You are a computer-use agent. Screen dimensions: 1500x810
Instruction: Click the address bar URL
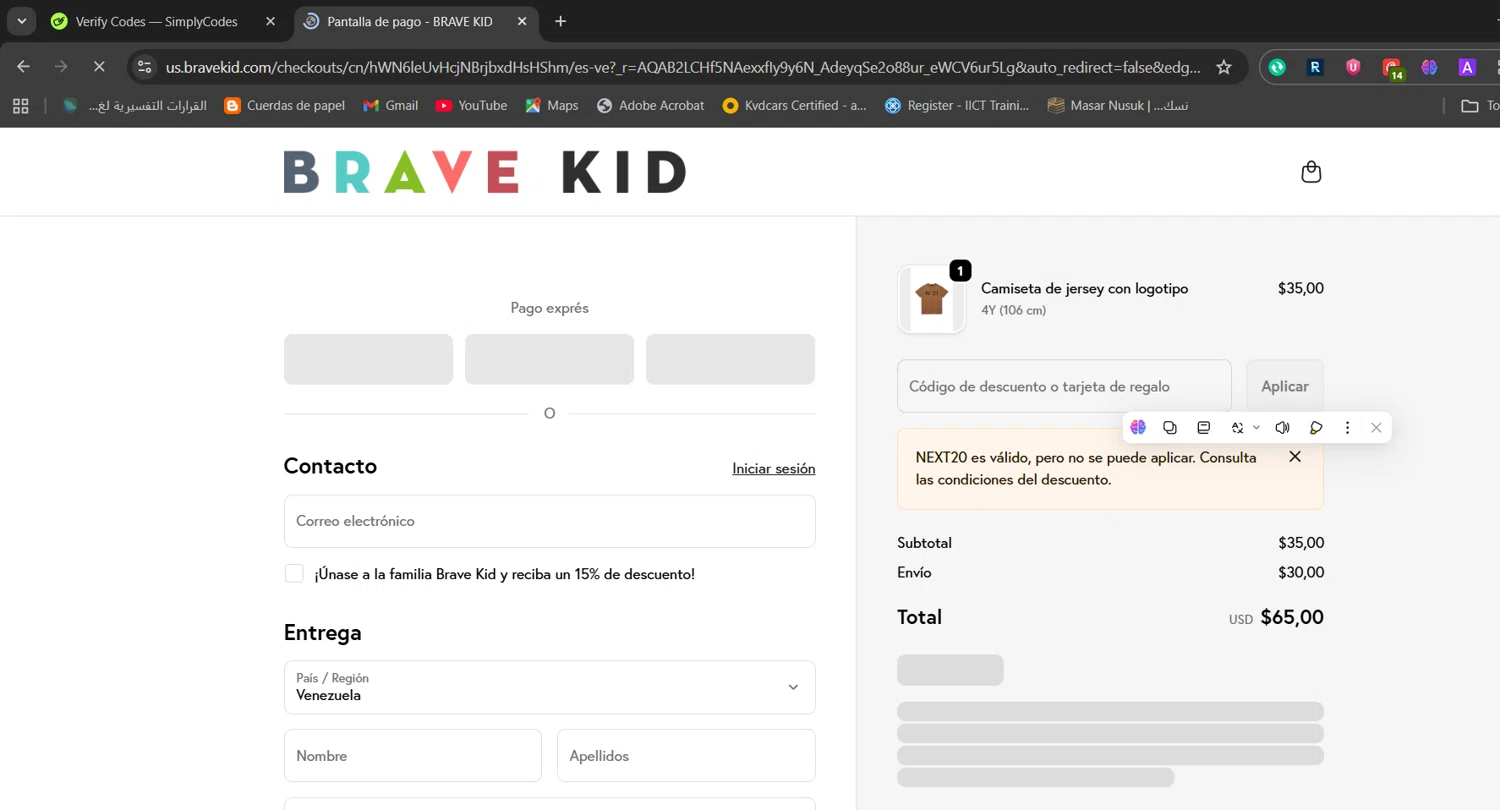pos(683,67)
